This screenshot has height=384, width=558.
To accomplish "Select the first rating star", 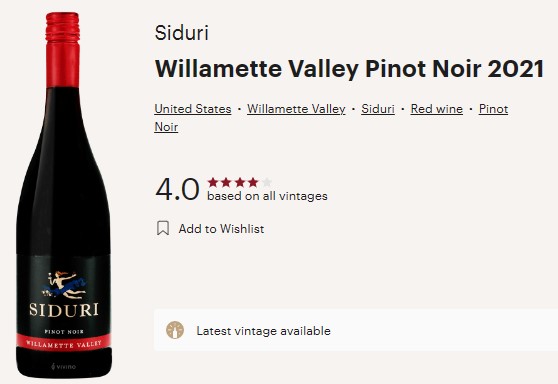I will point(213,183).
